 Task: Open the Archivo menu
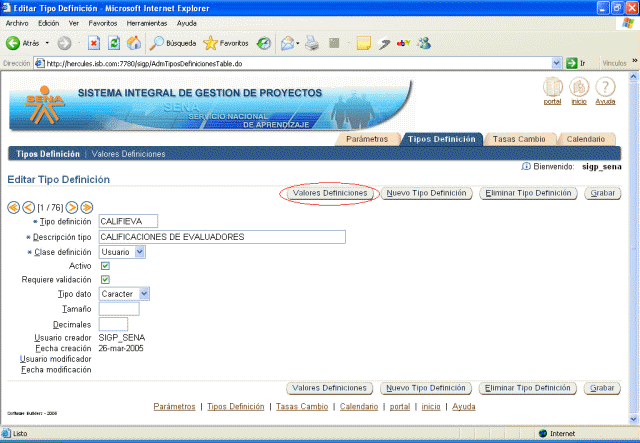click(17, 23)
